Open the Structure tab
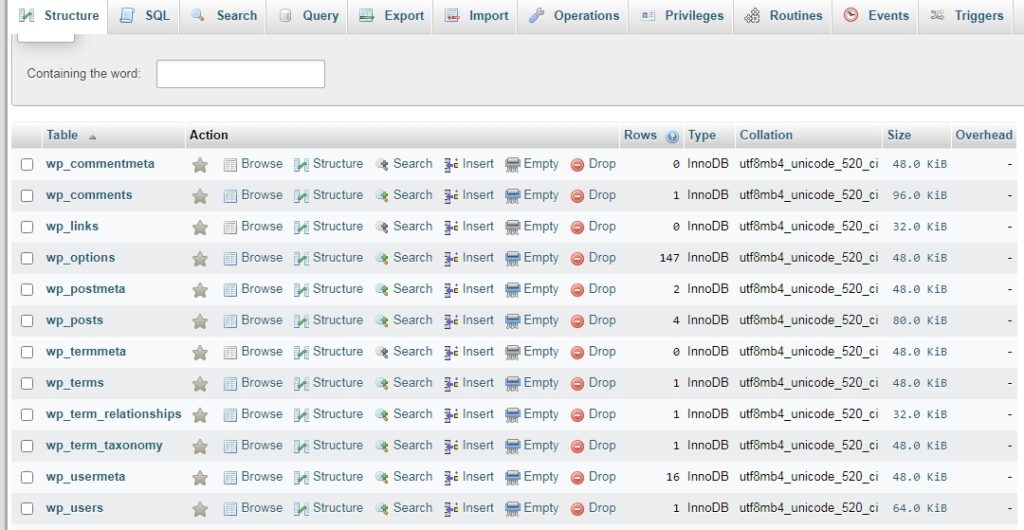Image resolution: width=1024 pixels, height=530 pixels. [59, 16]
